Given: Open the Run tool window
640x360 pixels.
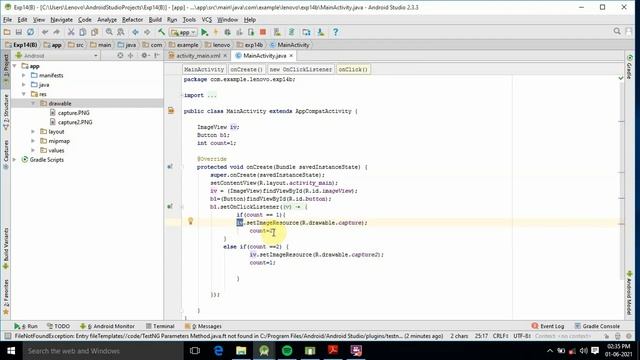Looking at the screenshot, I should (26, 326).
